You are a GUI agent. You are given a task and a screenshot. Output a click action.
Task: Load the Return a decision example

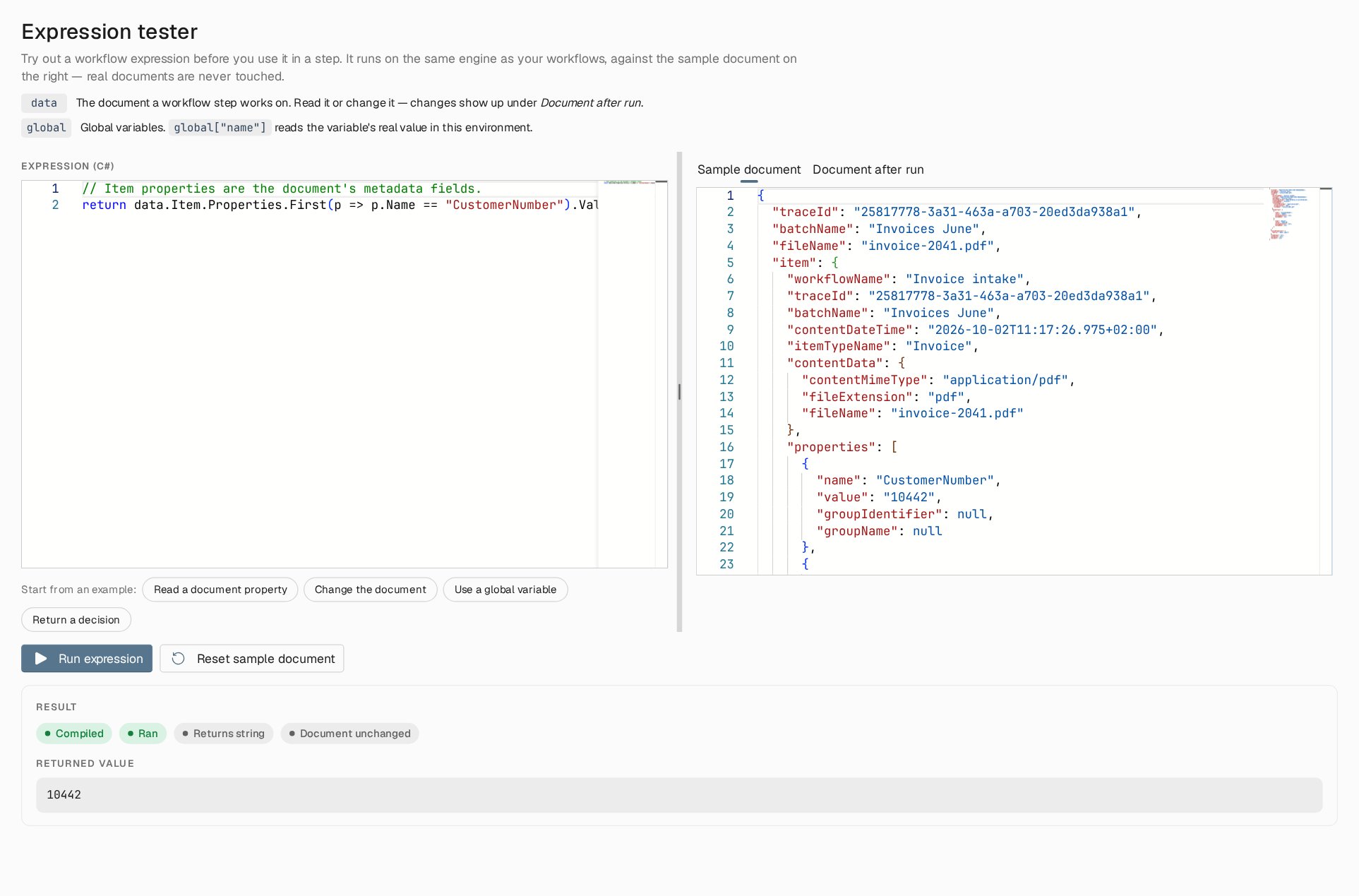[76, 620]
